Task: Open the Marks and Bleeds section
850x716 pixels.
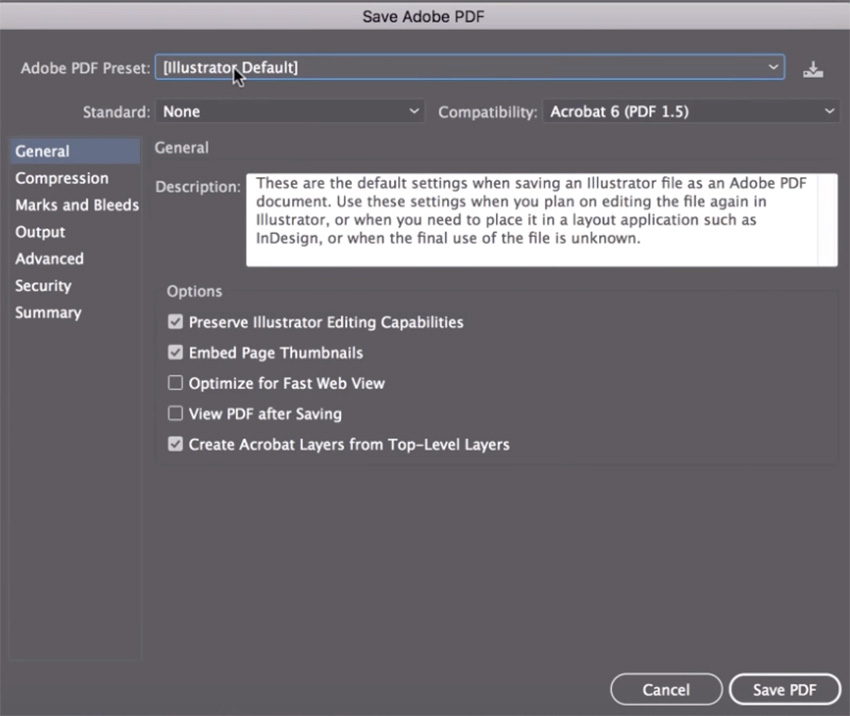Action: click(x=77, y=205)
